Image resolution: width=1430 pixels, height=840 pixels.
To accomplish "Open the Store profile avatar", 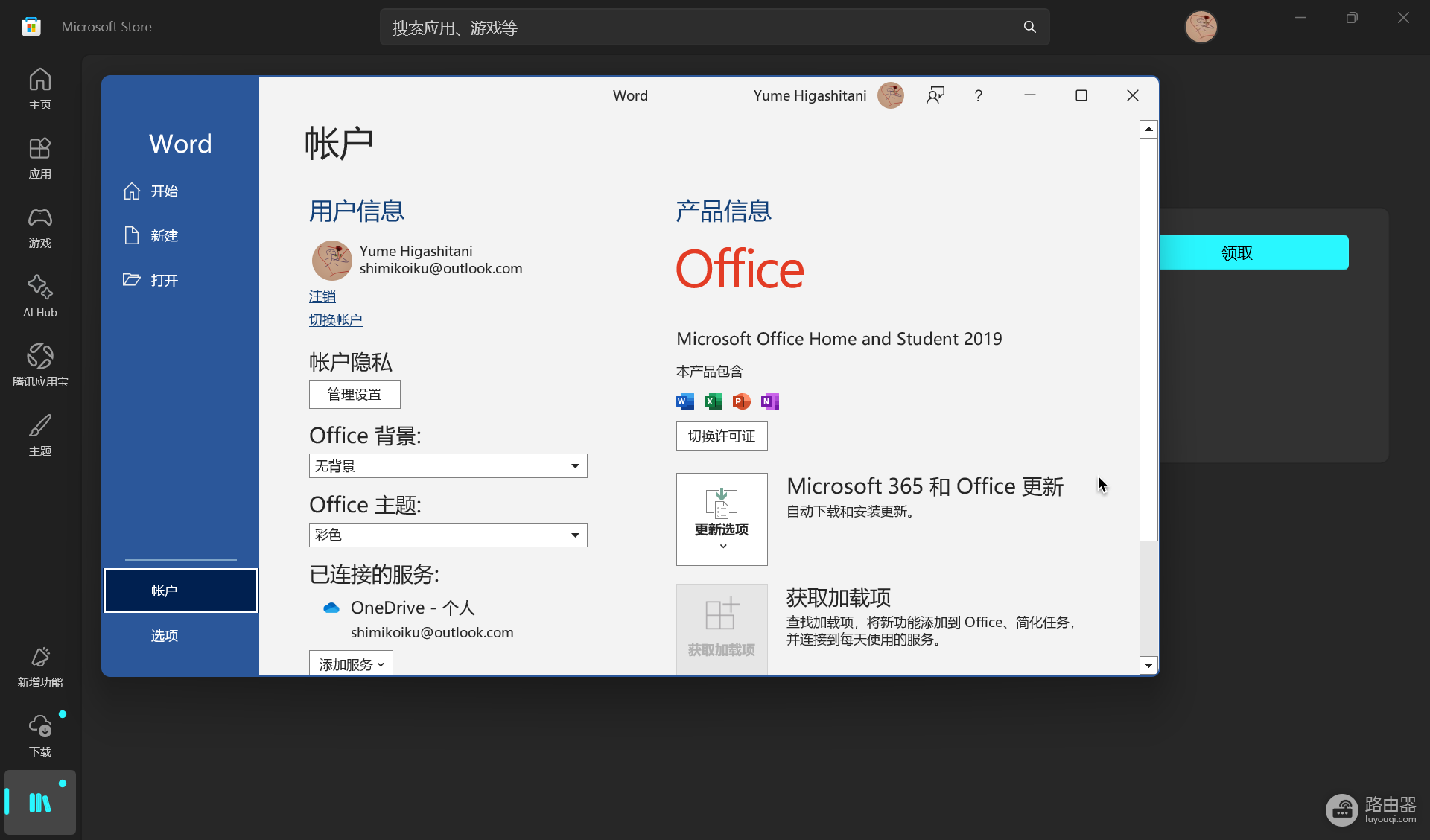I will 1201,27.
